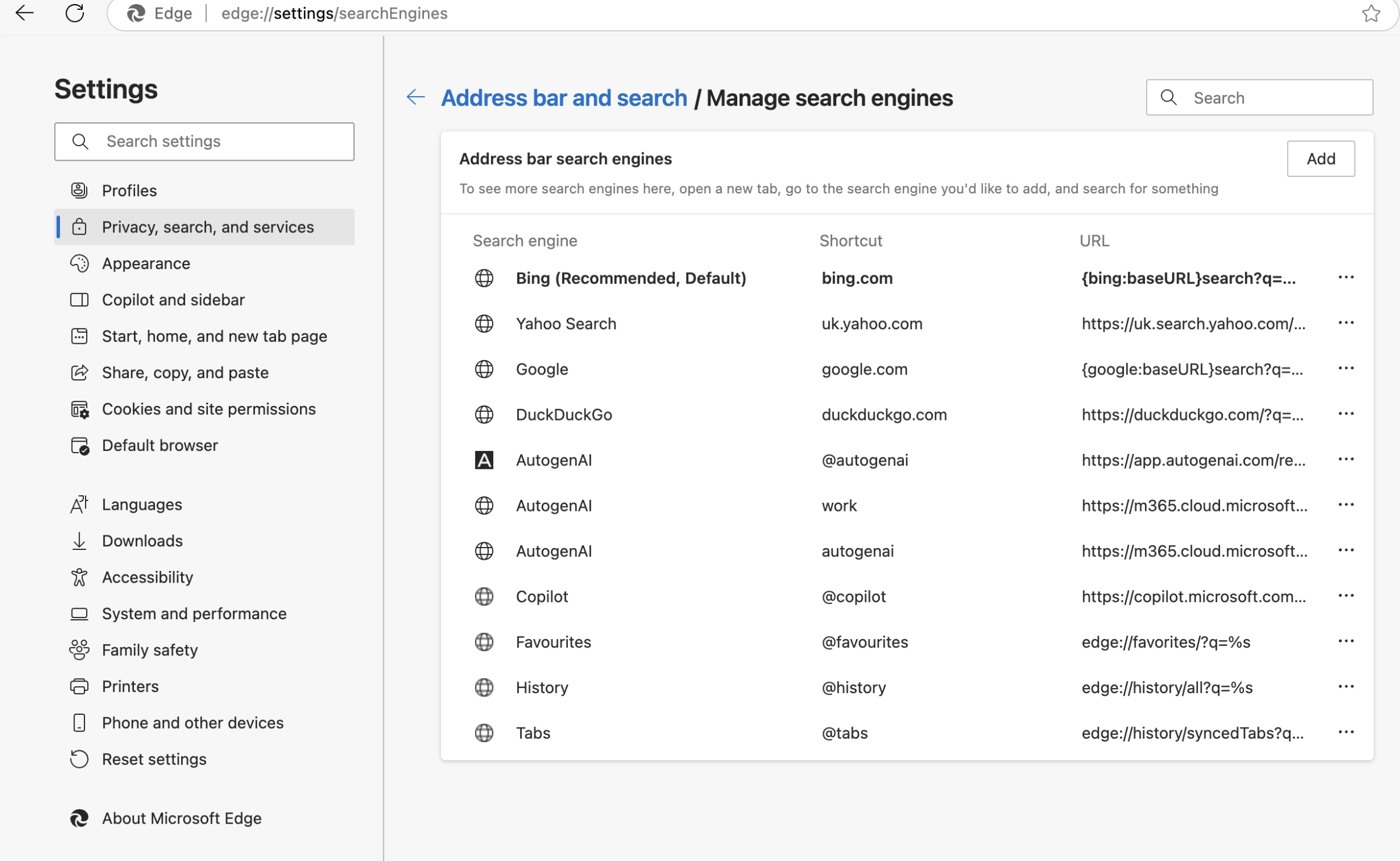Screen dimensions: 1400x861
Task: Click the Tabs search engine name
Action: coord(533,733)
